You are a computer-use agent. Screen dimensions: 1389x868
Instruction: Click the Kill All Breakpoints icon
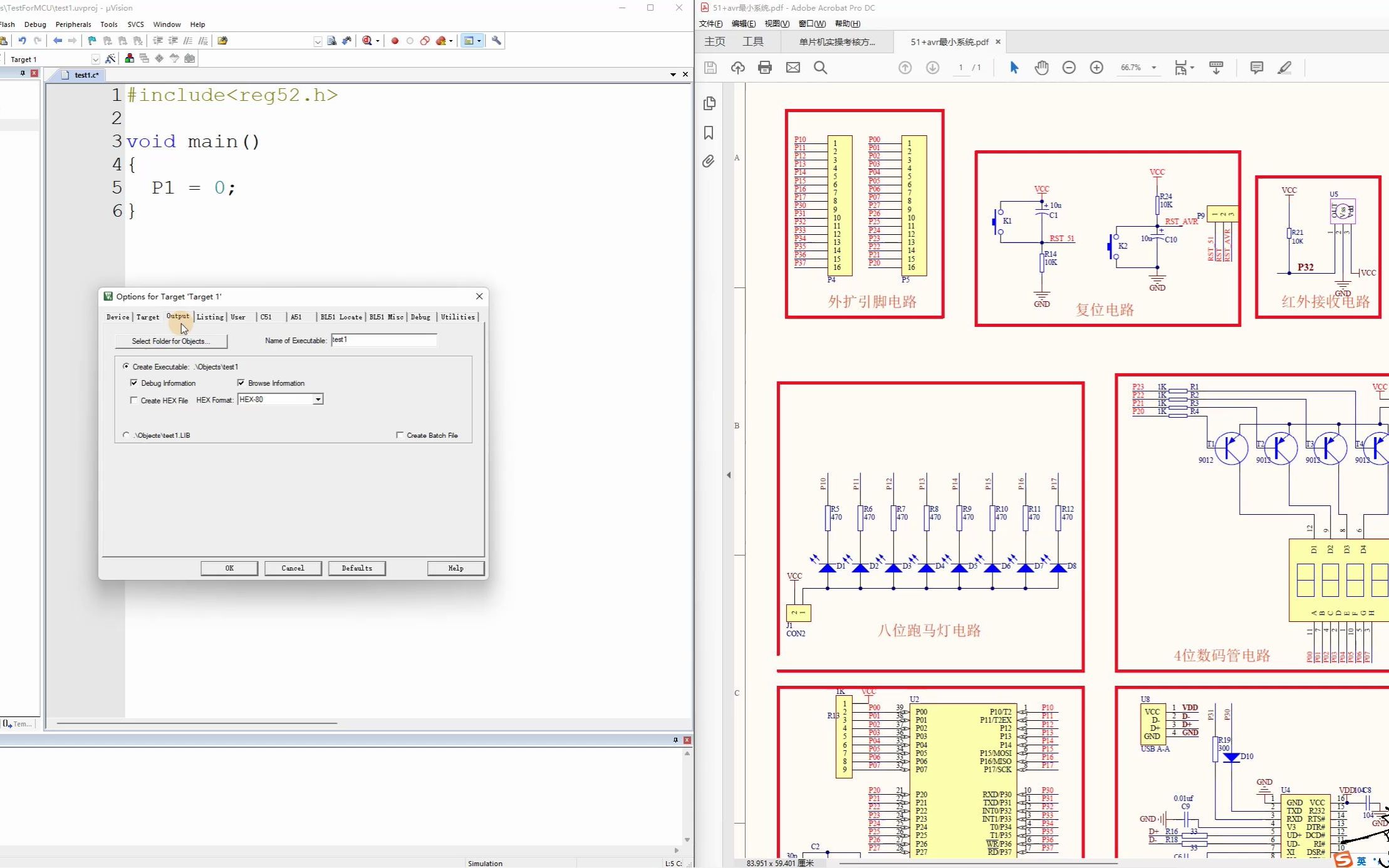tap(441, 41)
